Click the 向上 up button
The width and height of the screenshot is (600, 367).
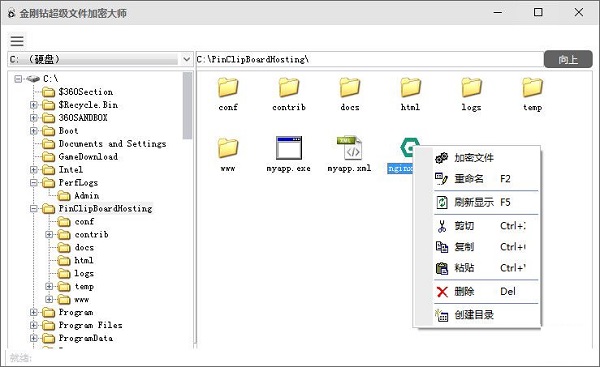click(x=568, y=59)
